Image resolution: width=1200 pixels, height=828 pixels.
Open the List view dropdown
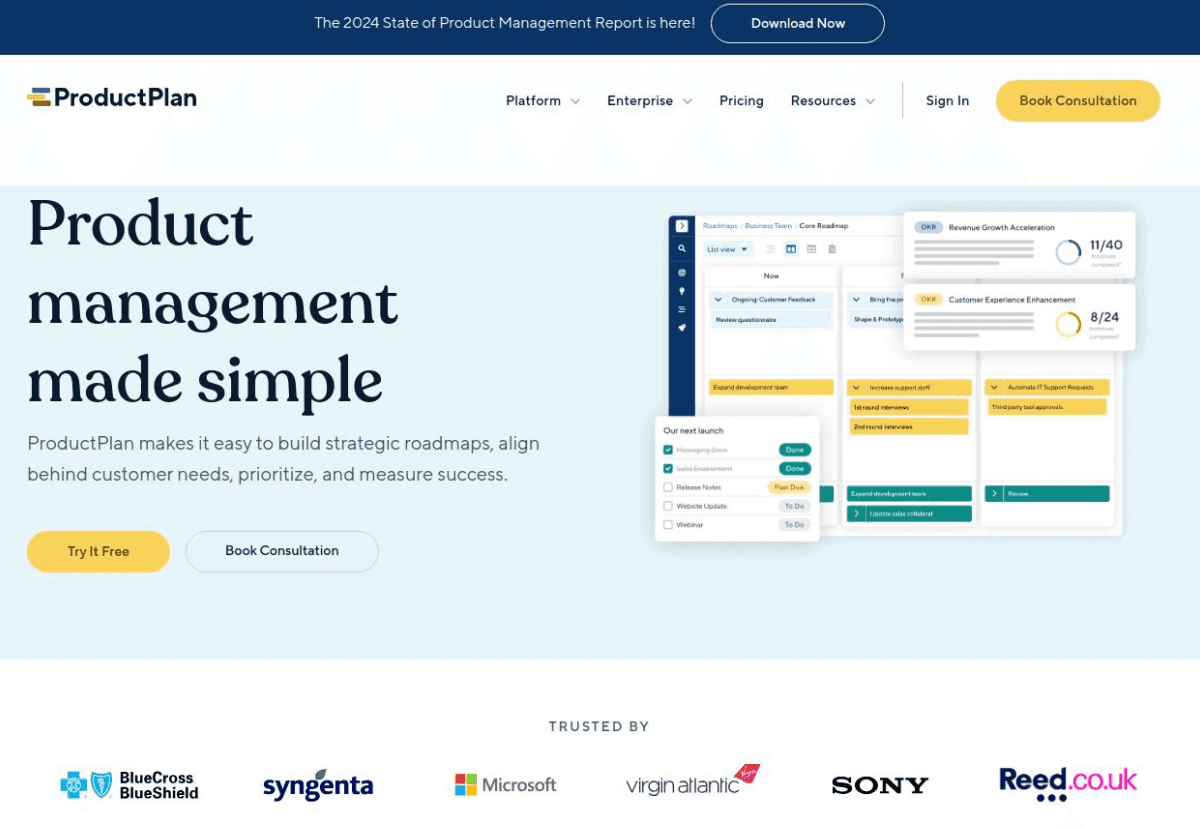728,249
